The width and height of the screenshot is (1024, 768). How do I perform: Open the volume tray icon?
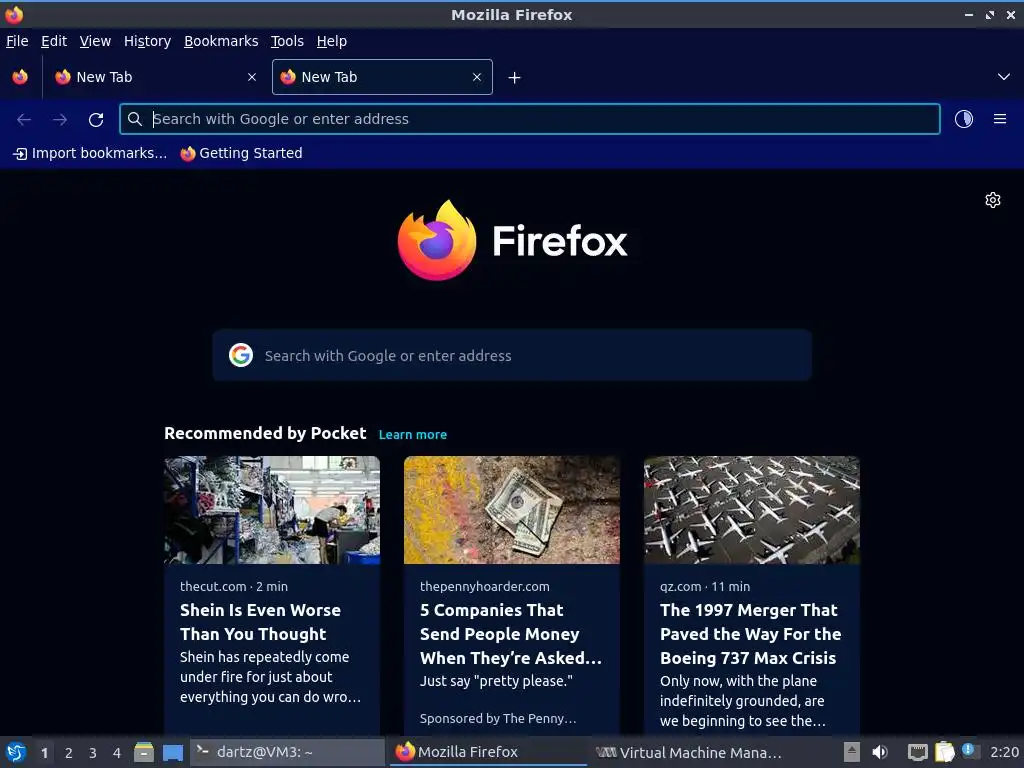(x=880, y=752)
